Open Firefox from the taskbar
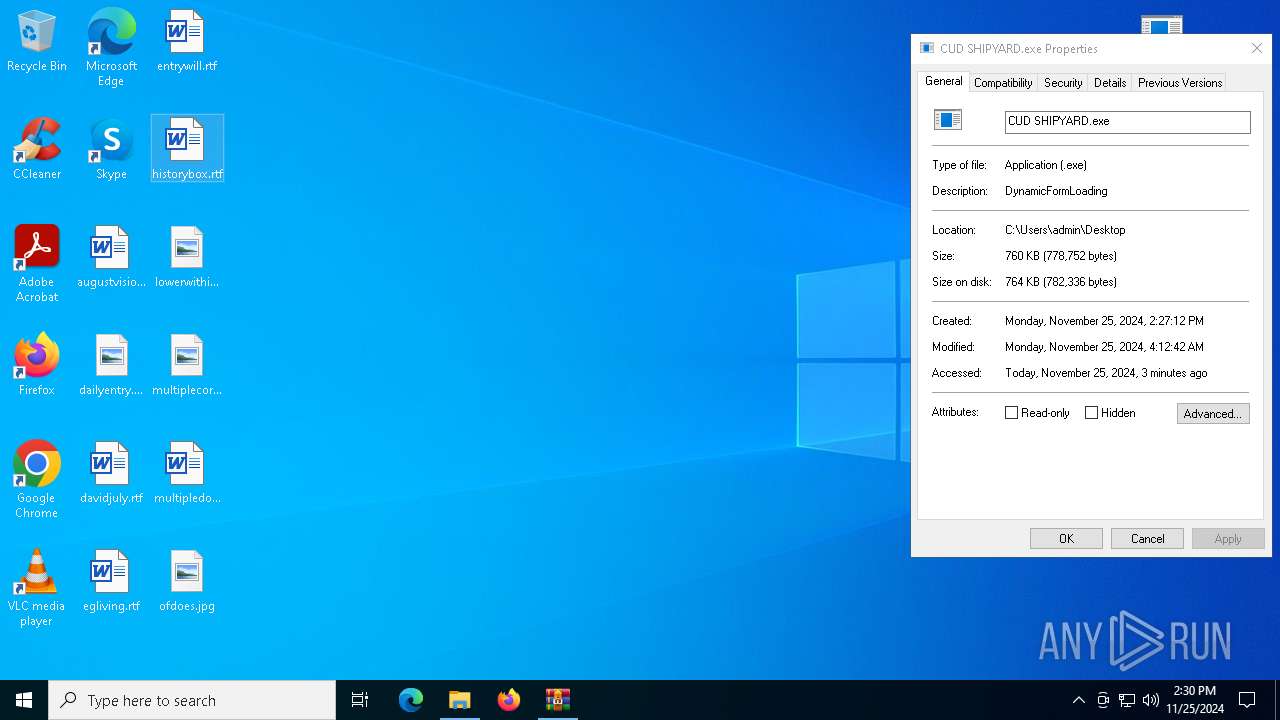The image size is (1280, 720). point(509,700)
